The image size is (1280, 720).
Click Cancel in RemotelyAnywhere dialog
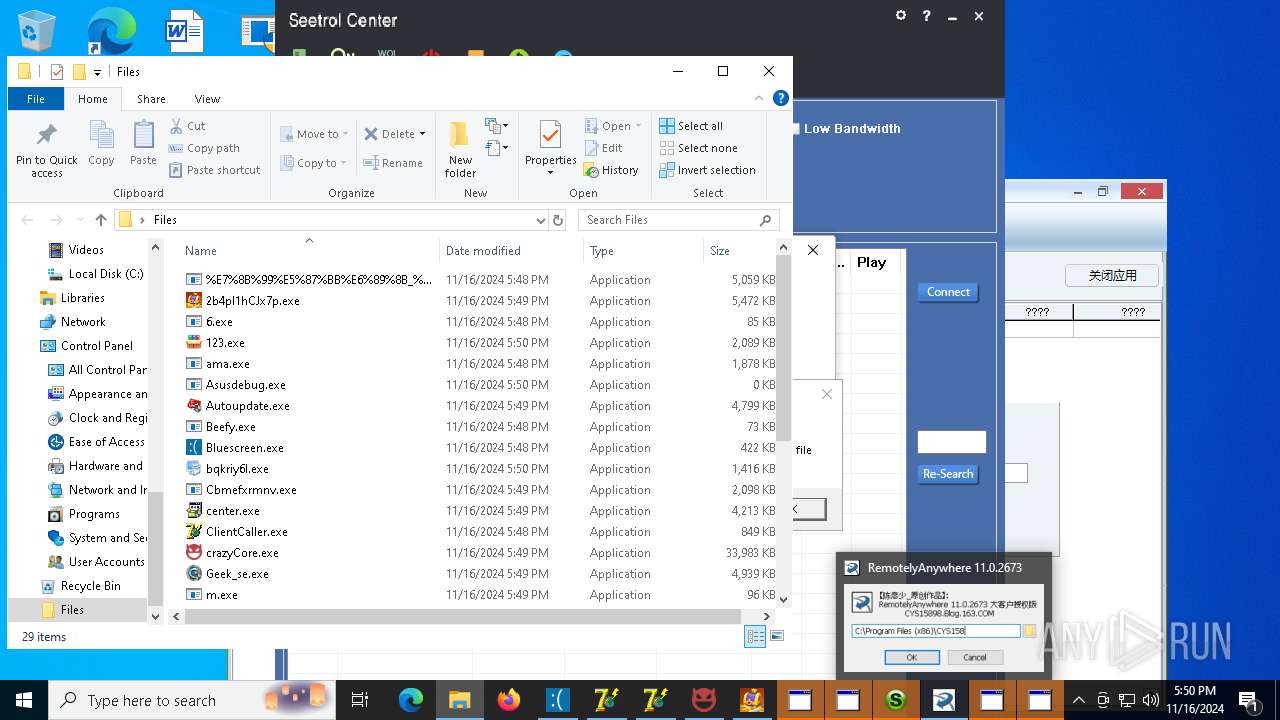[975, 657]
